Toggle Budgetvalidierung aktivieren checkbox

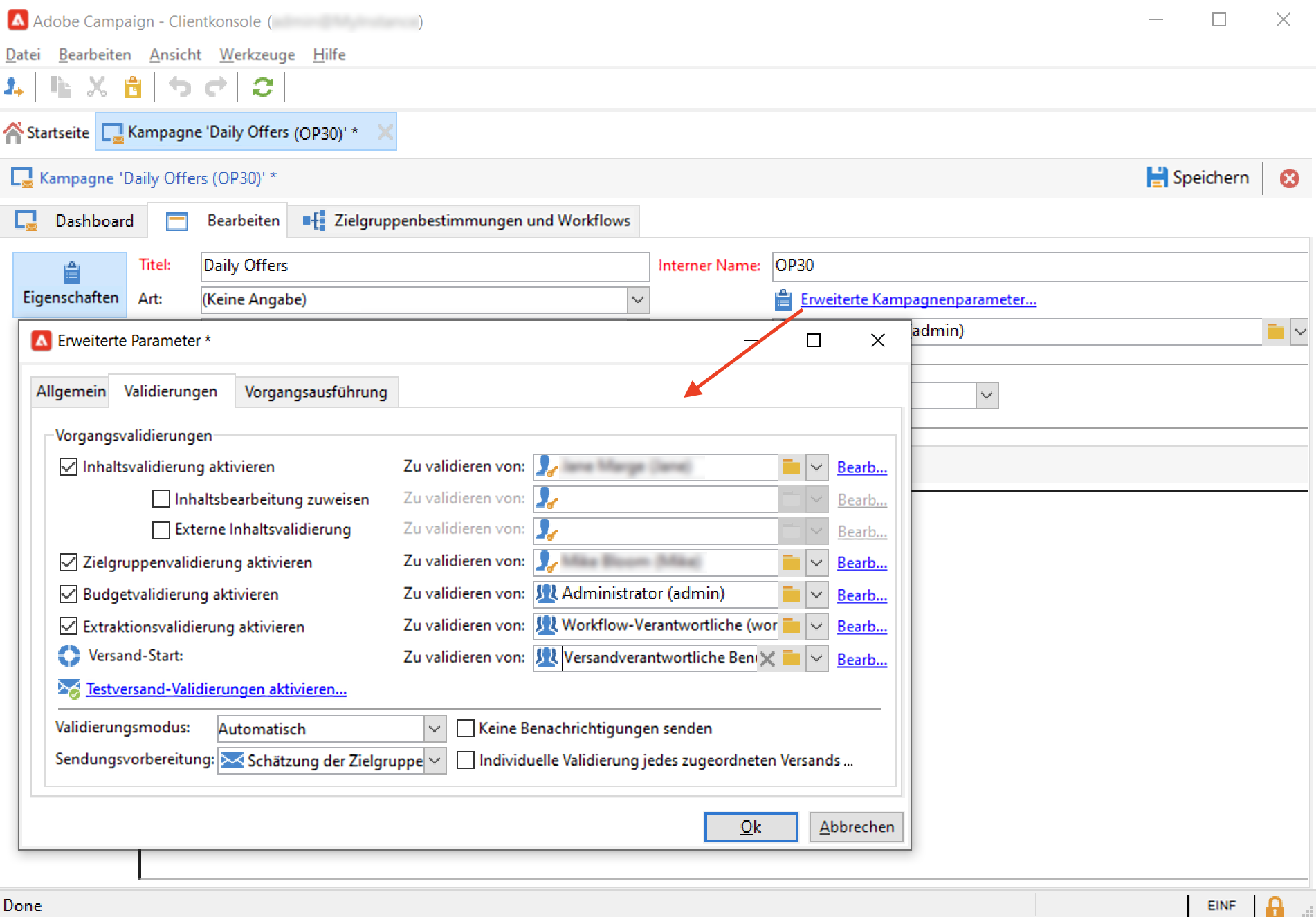[x=68, y=594]
